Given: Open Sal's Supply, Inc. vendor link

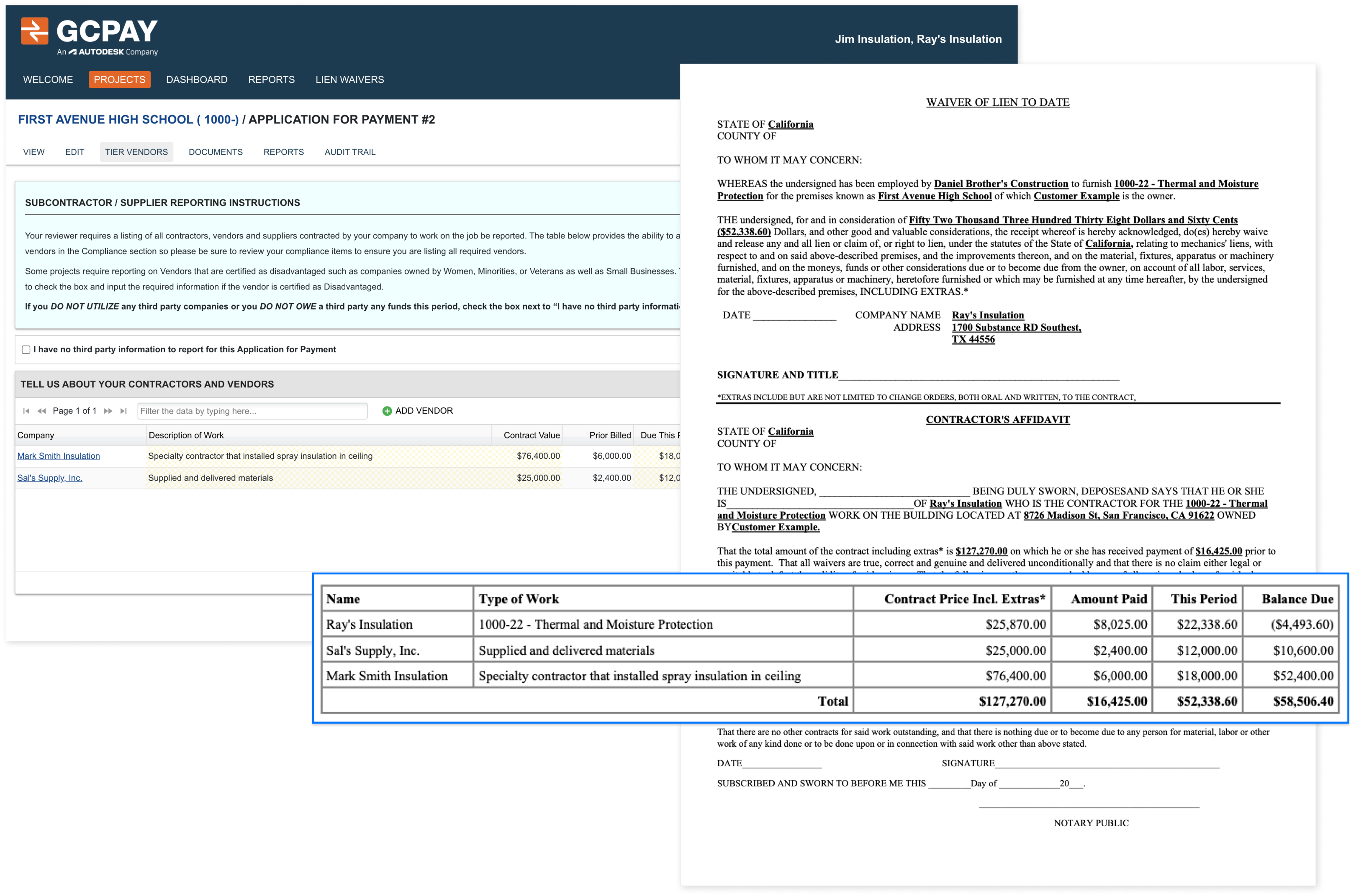Looking at the screenshot, I should pos(50,478).
